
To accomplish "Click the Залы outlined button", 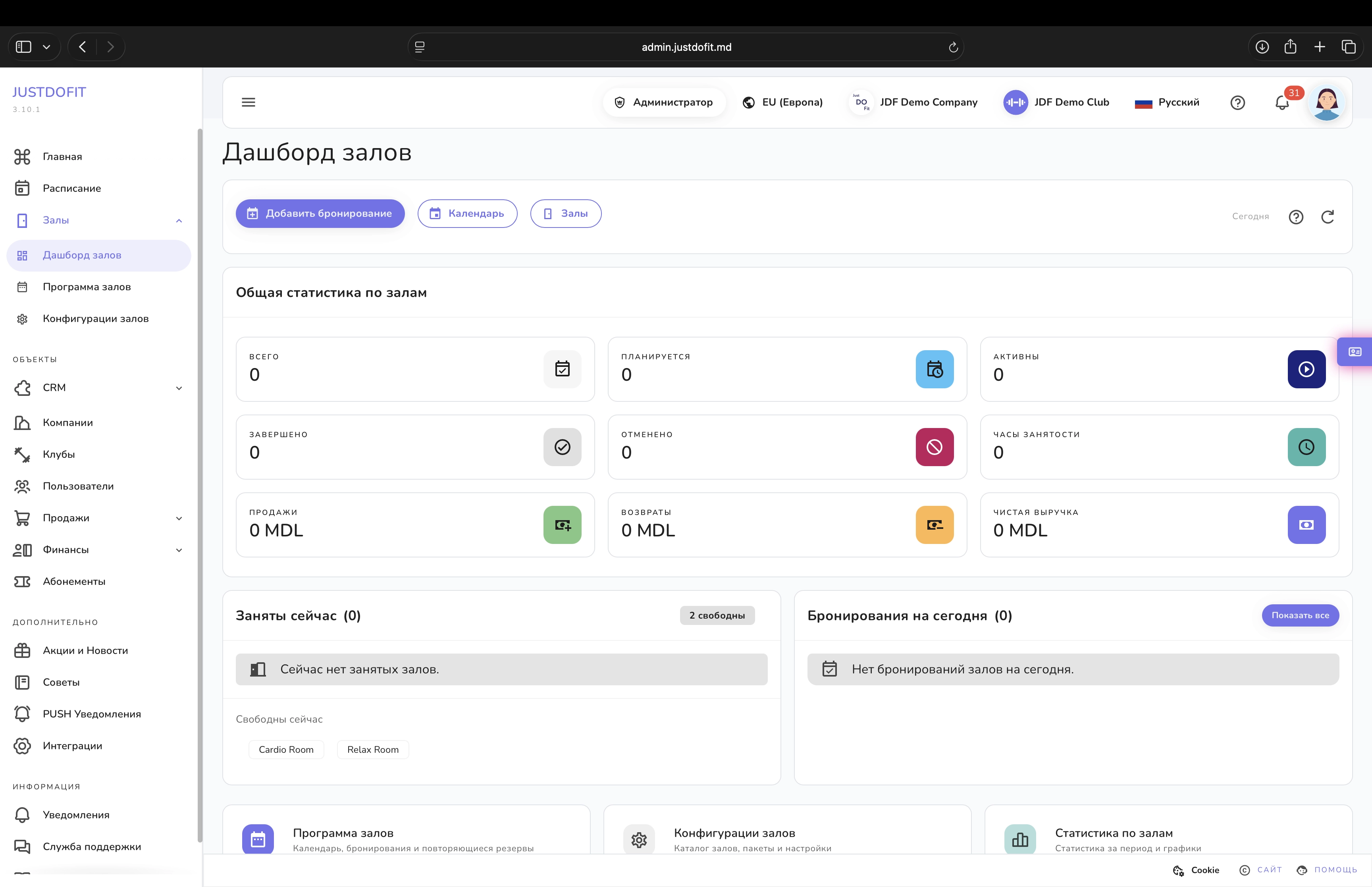I will (566, 214).
